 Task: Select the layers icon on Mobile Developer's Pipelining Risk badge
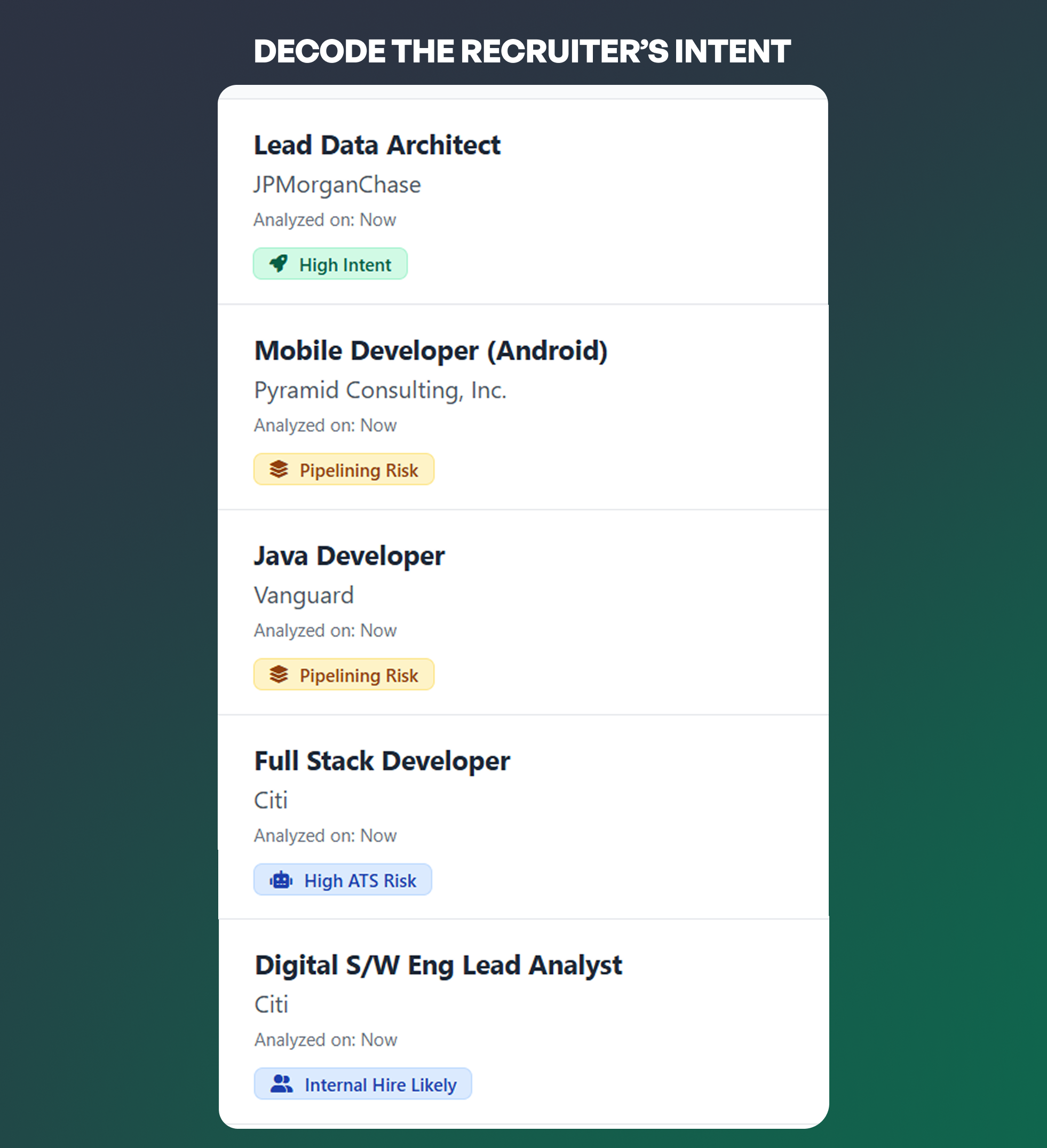click(x=280, y=469)
